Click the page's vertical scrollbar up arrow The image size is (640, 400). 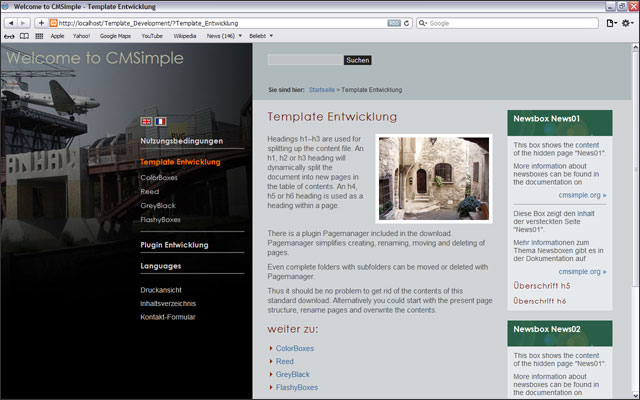tap(636, 47)
